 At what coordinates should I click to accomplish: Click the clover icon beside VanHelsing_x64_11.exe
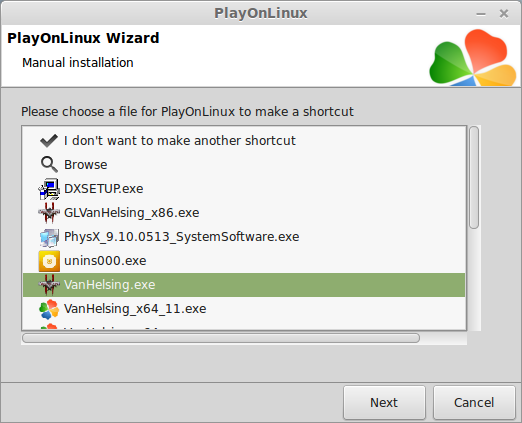pyautogui.click(x=49, y=309)
